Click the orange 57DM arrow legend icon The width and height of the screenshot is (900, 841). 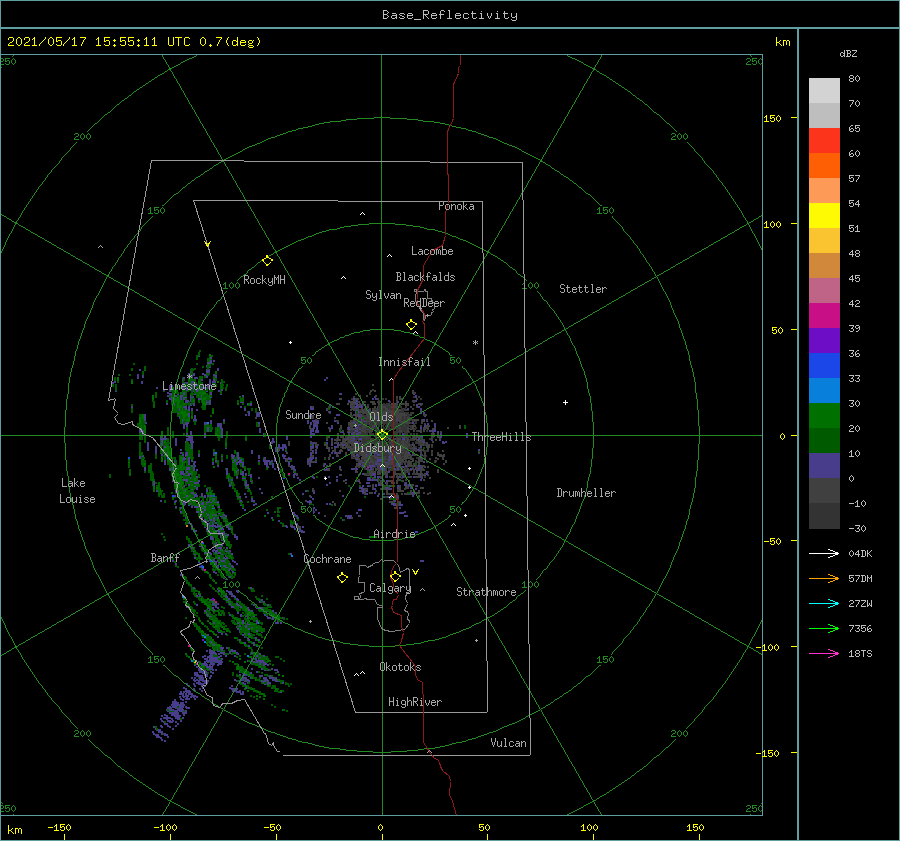(824, 579)
